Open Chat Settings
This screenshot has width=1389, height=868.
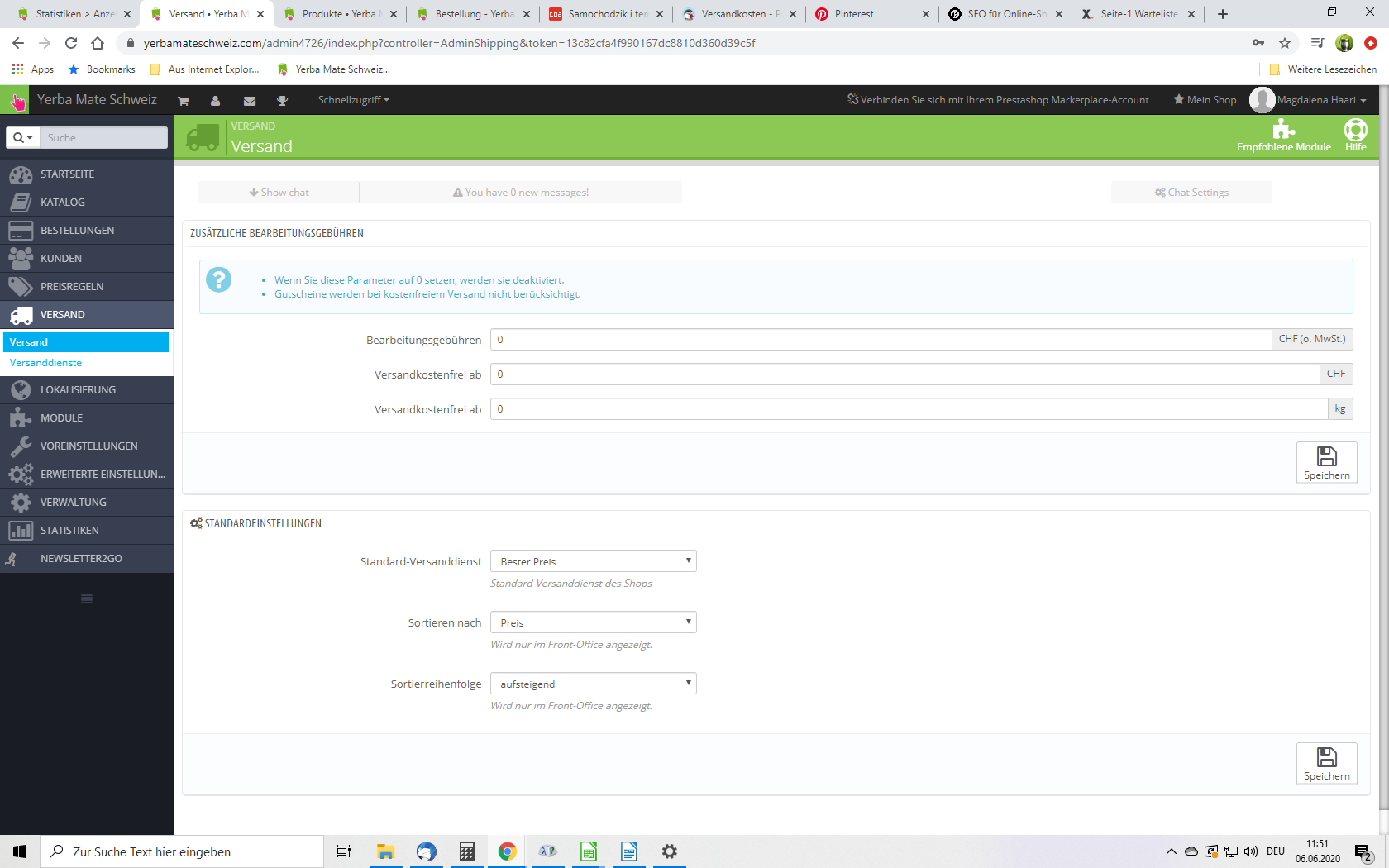pyautogui.click(x=1191, y=193)
